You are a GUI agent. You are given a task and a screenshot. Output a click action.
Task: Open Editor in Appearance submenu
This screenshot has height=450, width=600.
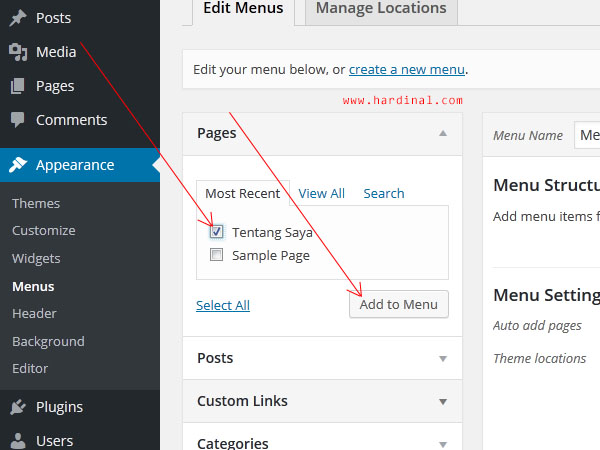point(30,369)
